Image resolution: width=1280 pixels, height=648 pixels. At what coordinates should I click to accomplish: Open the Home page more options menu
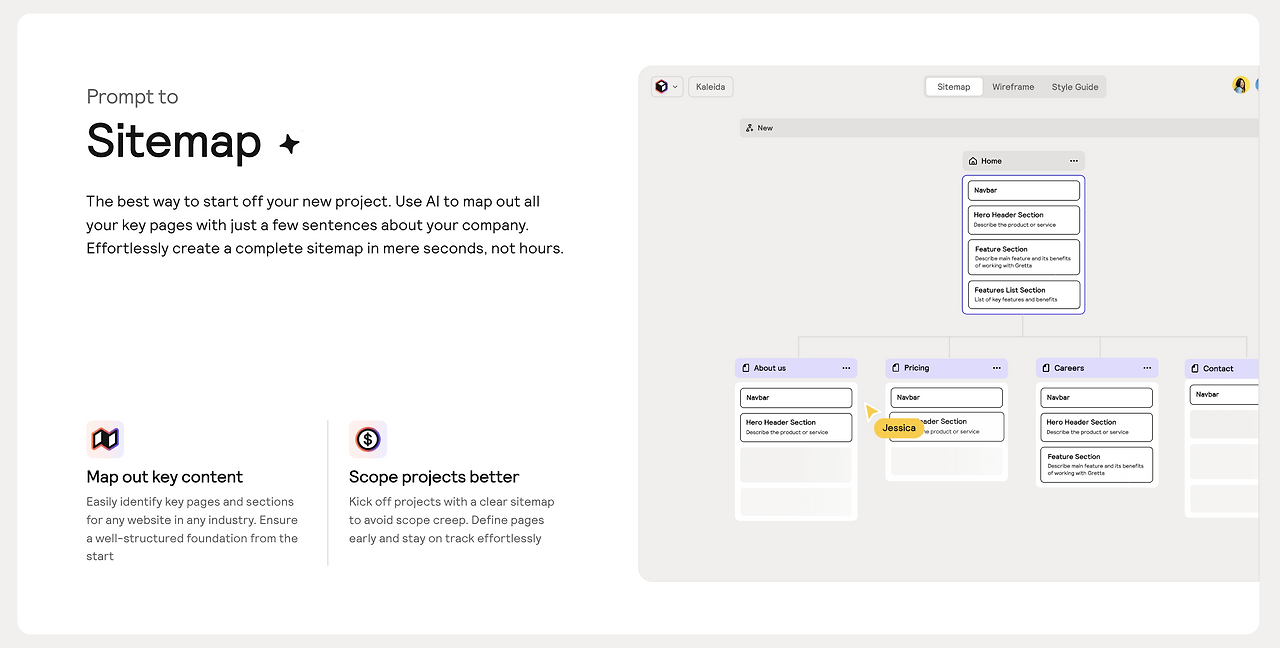[x=1074, y=161]
